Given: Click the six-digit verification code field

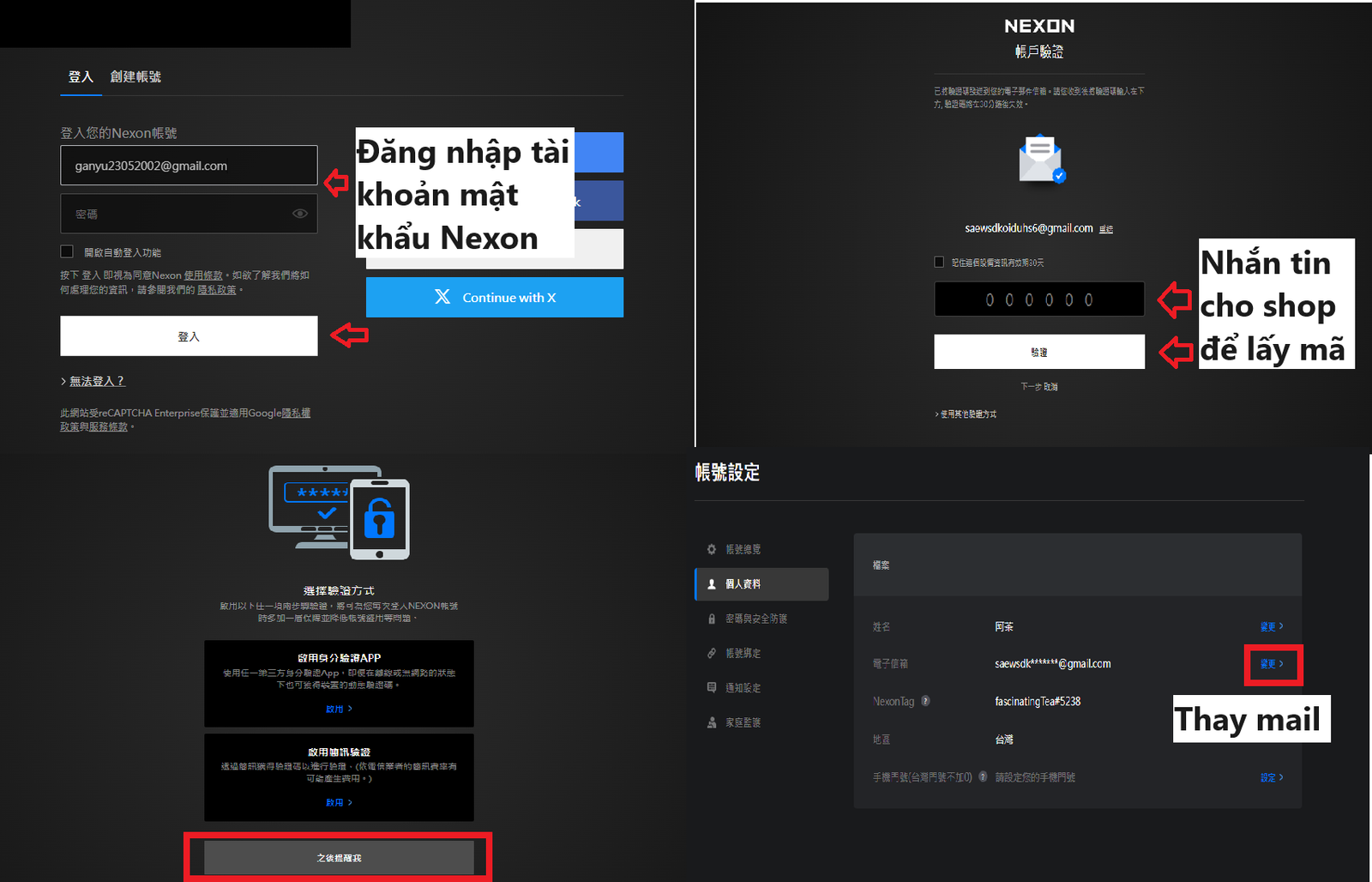Looking at the screenshot, I should tap(1039, 299).
